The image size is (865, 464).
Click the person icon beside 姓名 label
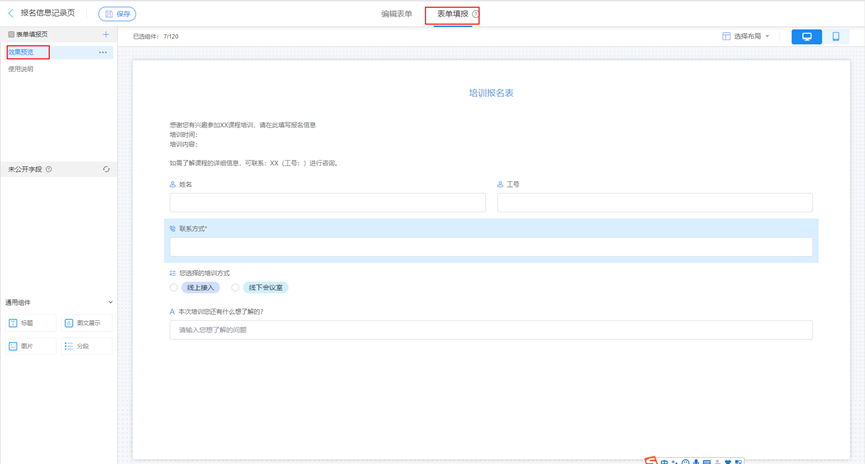pos(173,184)
